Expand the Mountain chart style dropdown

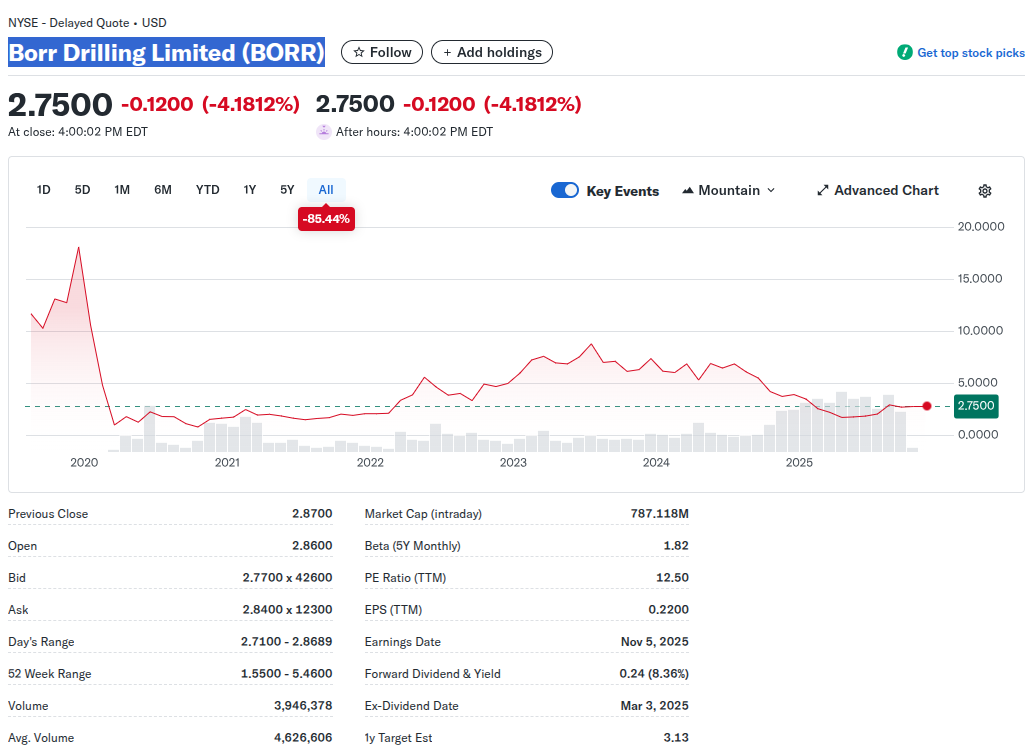tap(770, 191)
